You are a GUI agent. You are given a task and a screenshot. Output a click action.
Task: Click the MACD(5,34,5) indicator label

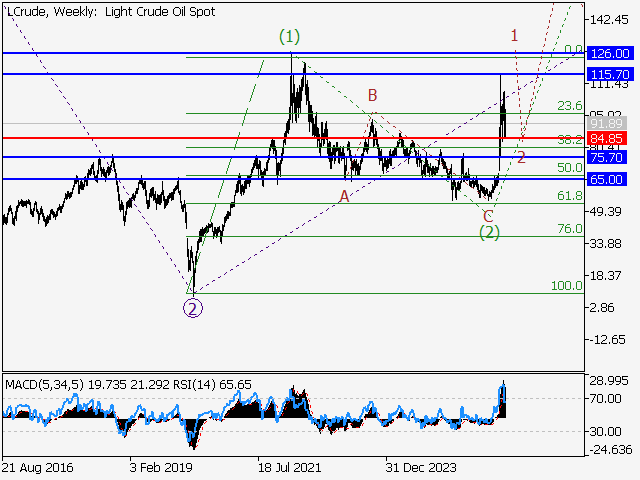click(x=44, y=383)
